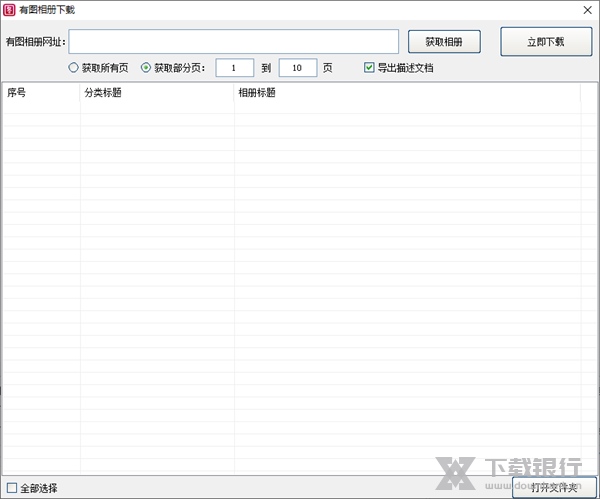The width and height of the screenshot is (600, 499).
Task: Click the start page field showing 1
Action: (235, 68)
